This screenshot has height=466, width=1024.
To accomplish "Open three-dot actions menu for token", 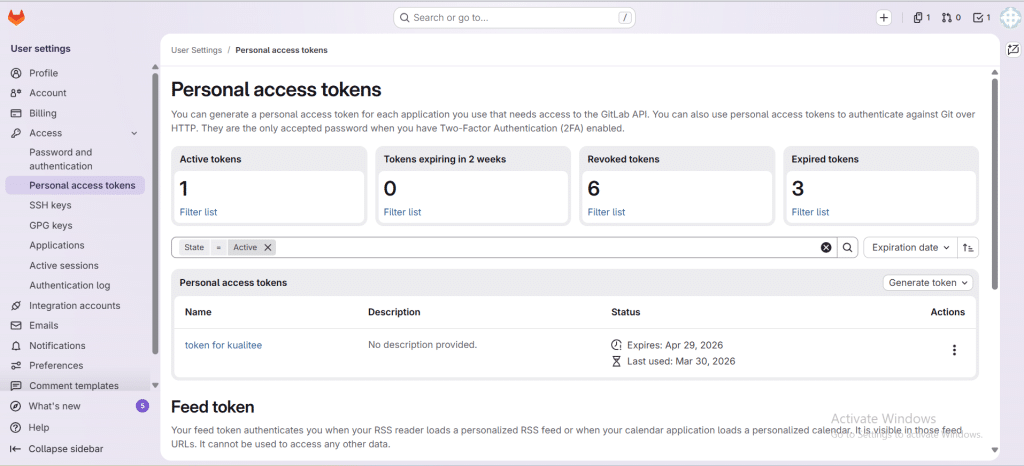I will (x=954, y=350).
